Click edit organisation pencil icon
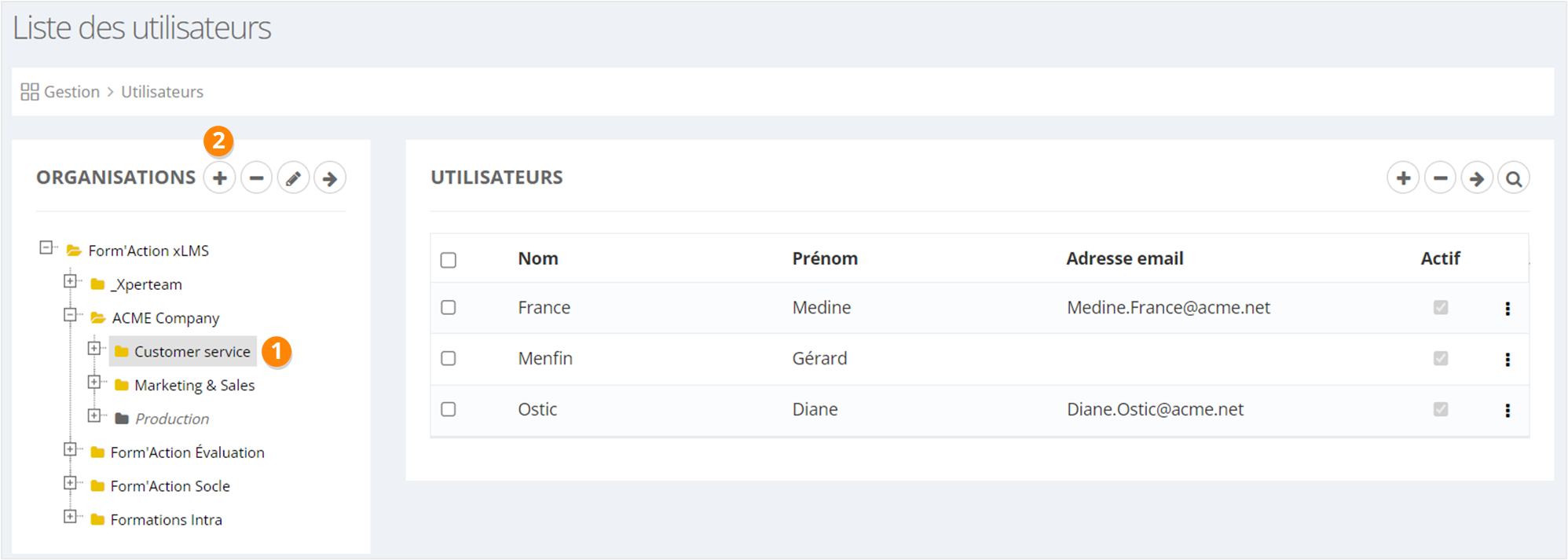 [x=293, y=178]
